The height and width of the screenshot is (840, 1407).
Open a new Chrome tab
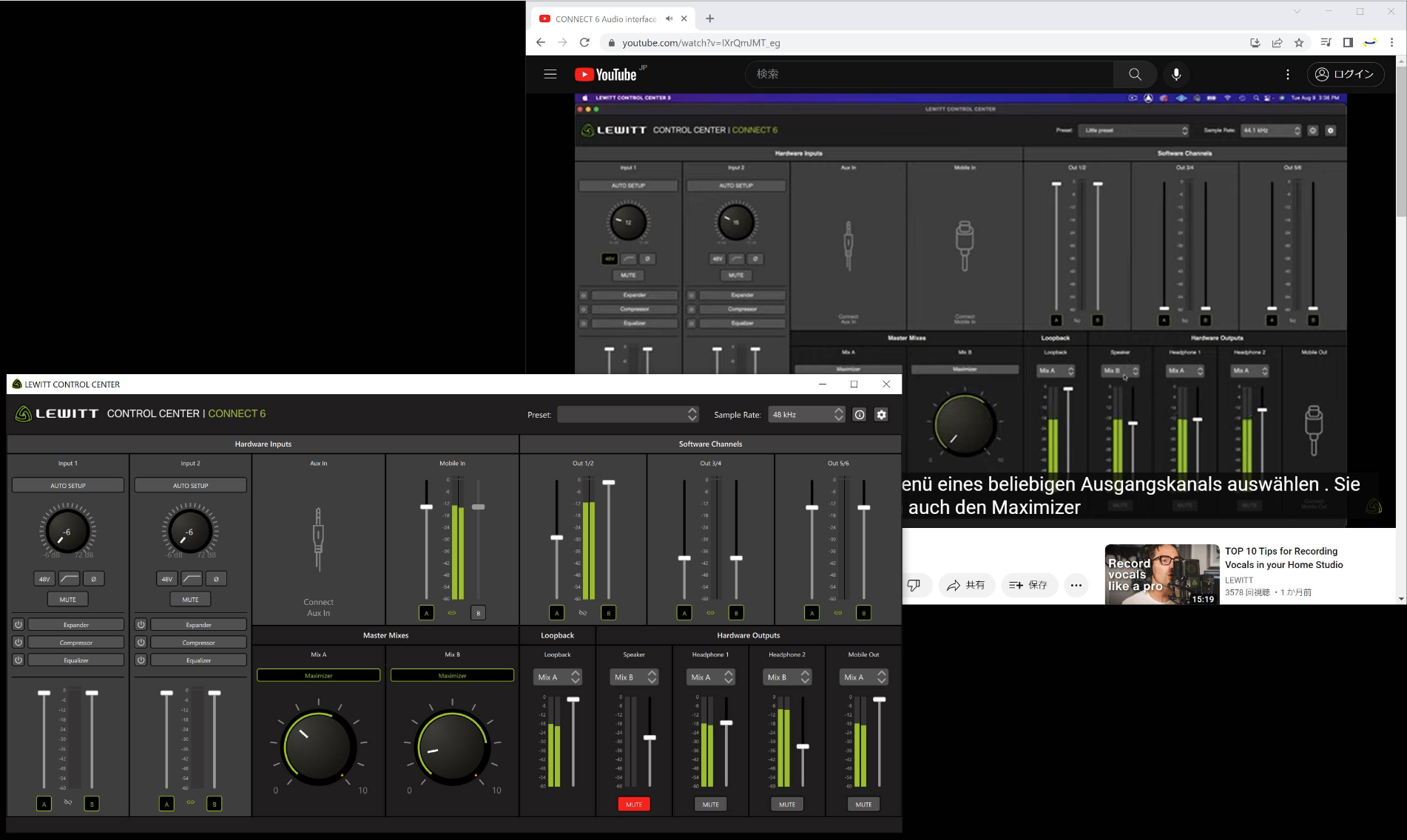709,18
